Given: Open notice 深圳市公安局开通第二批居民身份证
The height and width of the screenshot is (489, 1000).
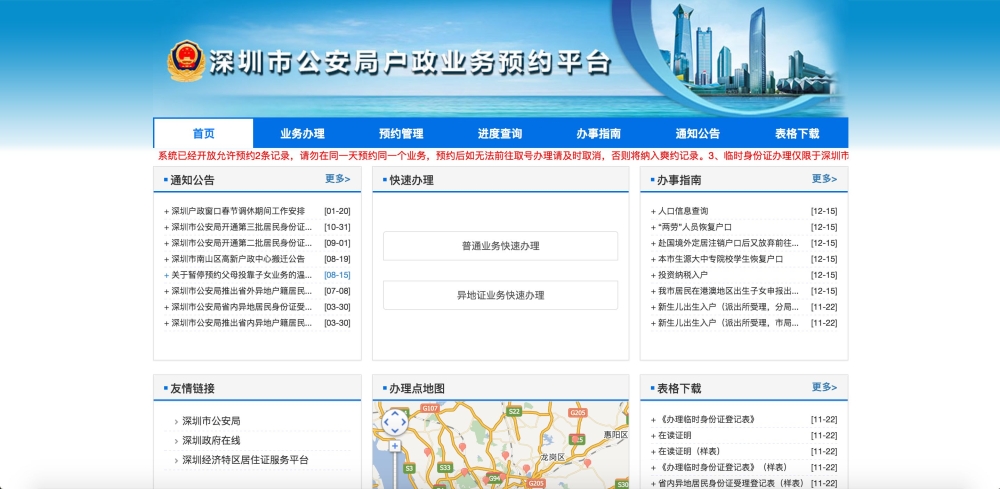Looking at the screenshot, I should point(242,243).
